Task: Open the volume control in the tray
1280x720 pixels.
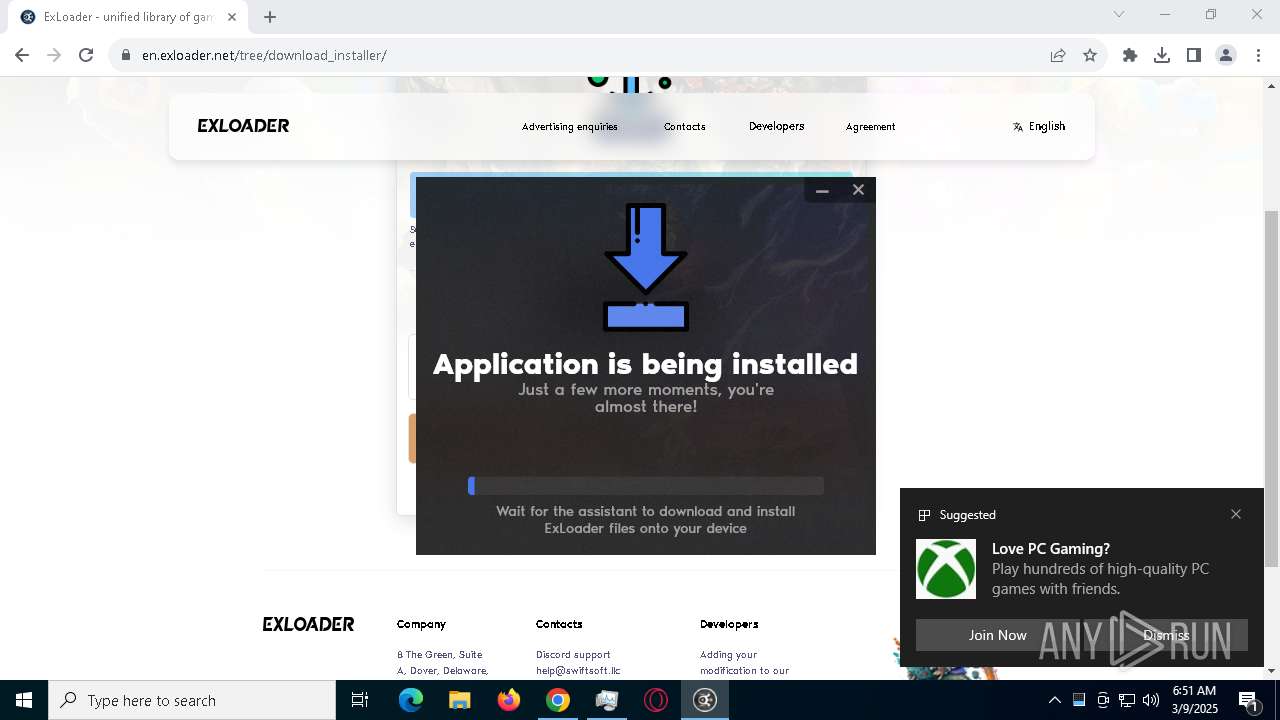Action: coord(1151,700)
